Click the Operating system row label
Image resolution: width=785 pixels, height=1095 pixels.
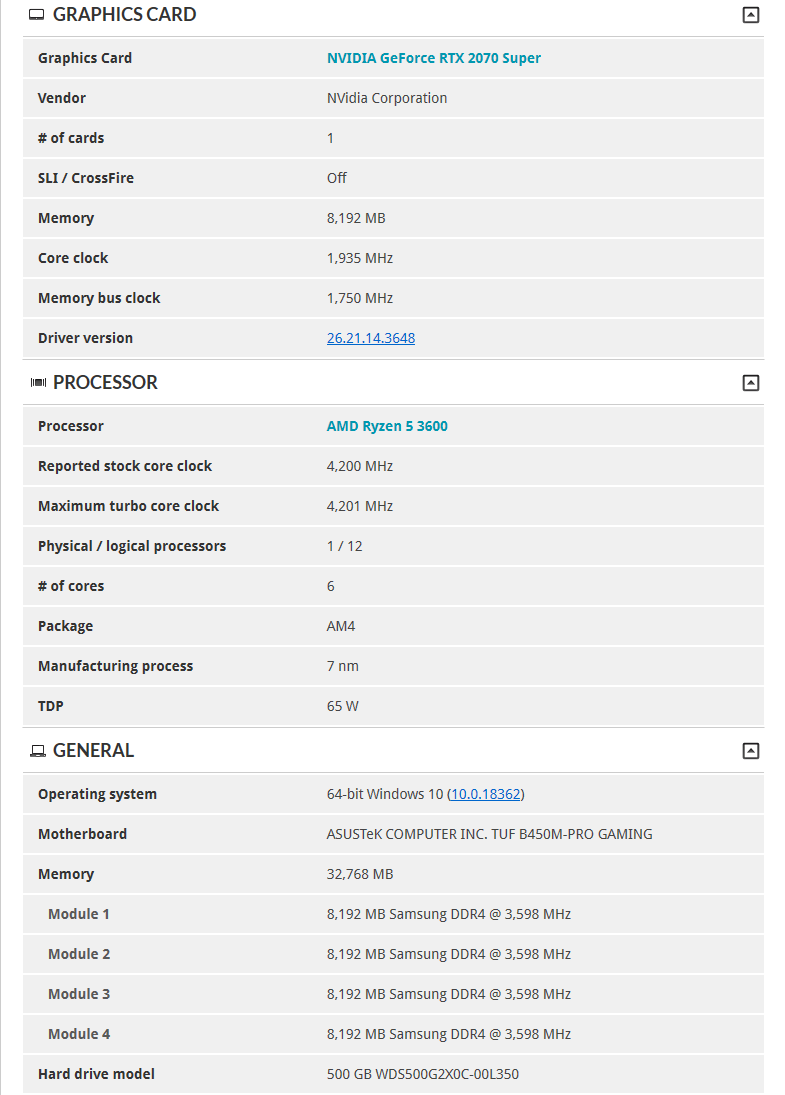coord(97,794)
